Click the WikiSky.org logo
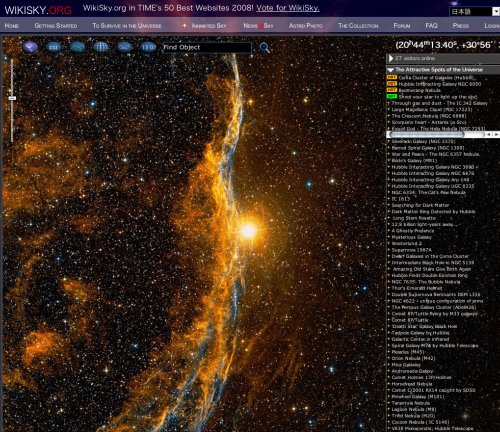500x432 pixels. pyautogui.click(x=38, y=10)
